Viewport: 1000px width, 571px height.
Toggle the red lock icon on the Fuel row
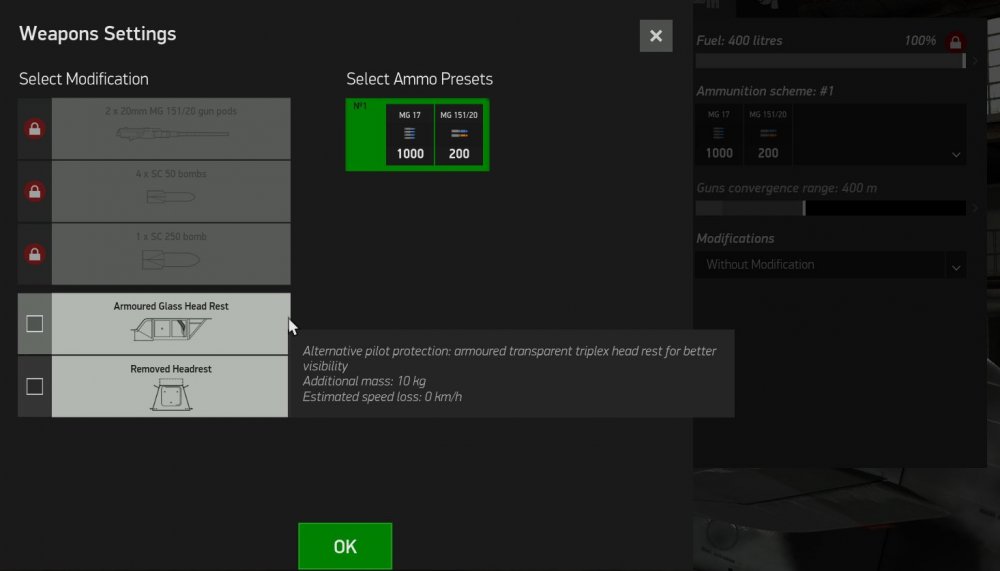point(955,42)
